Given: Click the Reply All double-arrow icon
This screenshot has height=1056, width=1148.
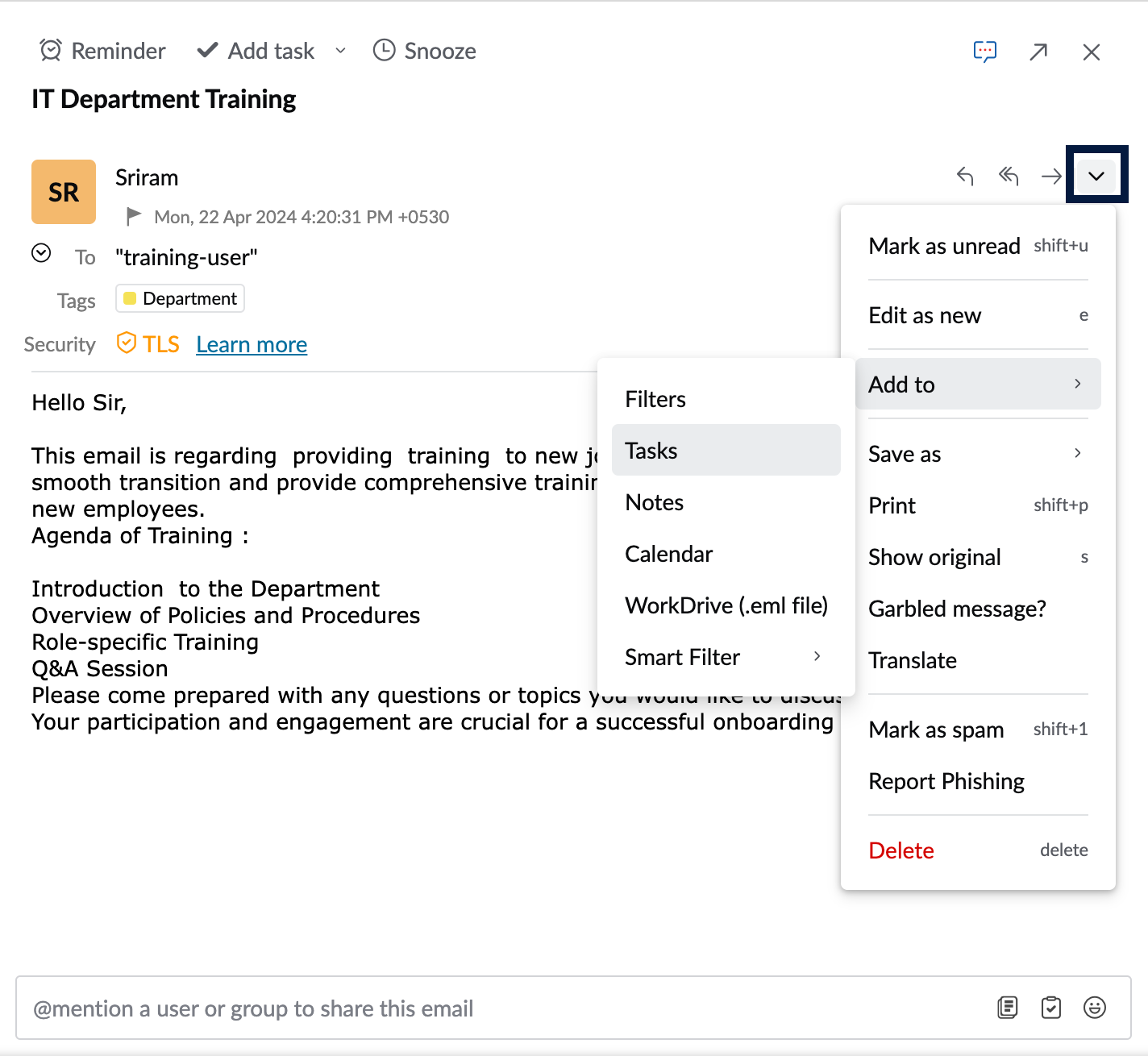Looking at the screenshot, I should 1008,176.
